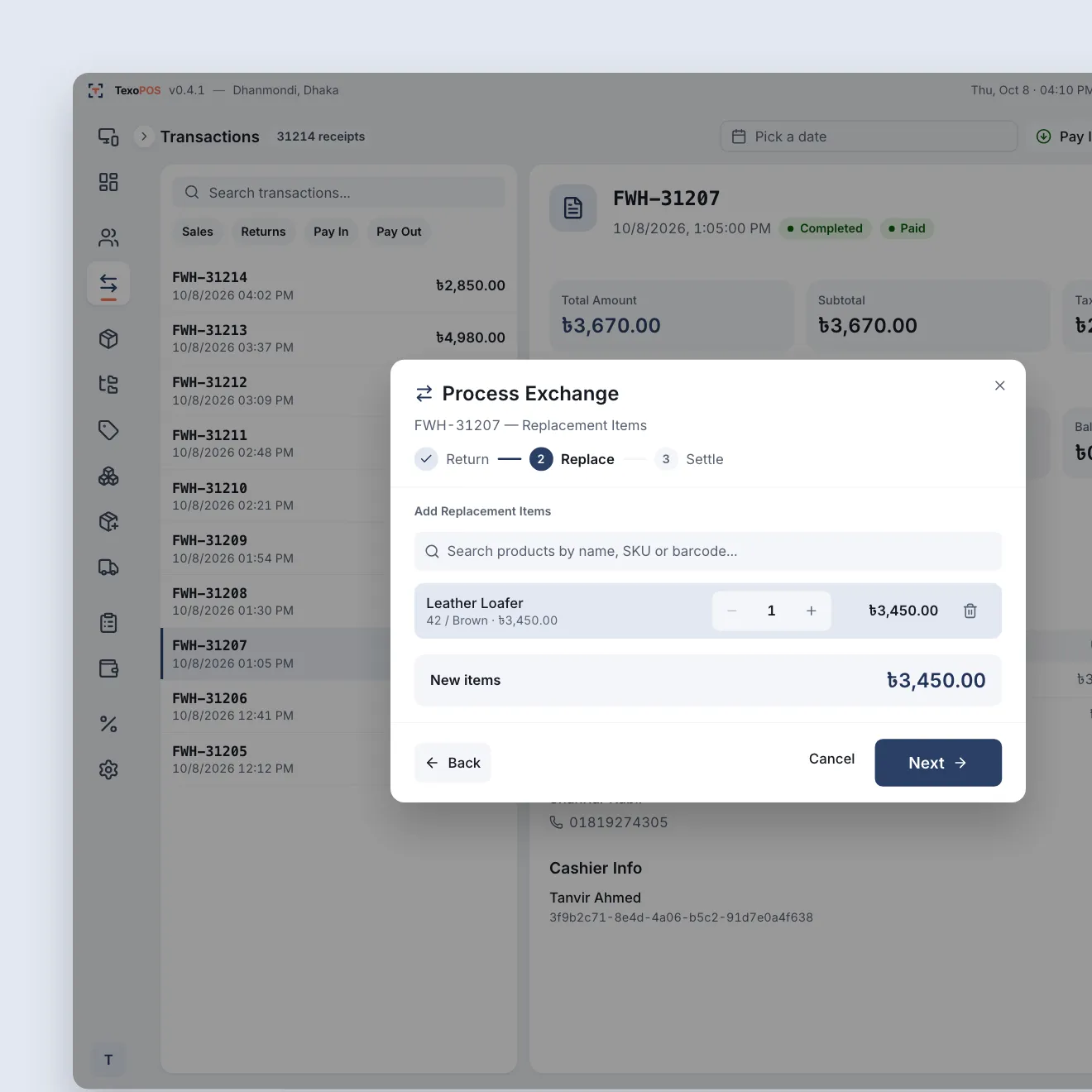The height and width of the screenshot is (1092, 1092).
Task: Filter by Returns tab
Action: tap(263, 232)
